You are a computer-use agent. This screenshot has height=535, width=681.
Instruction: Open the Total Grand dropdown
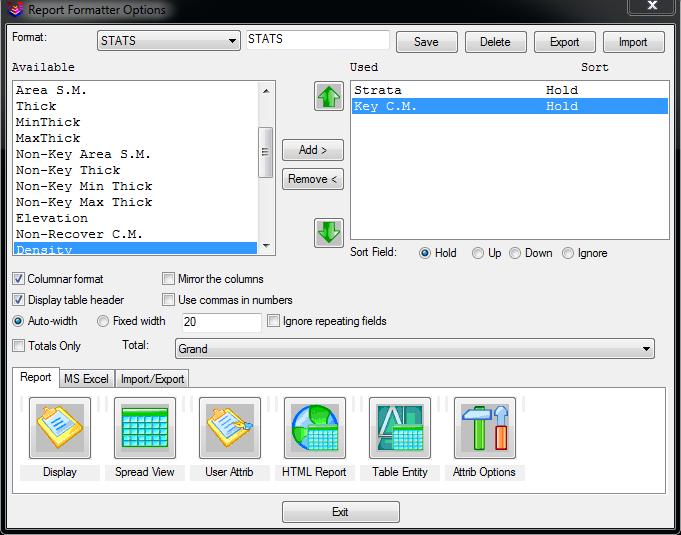click(x=415, y=349)
